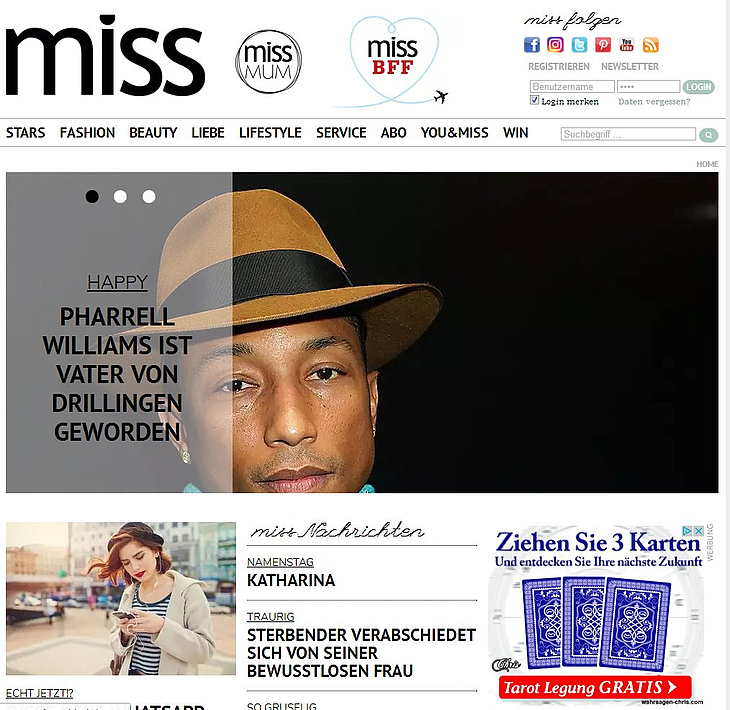Open the Instagram icon under miss folgen
730x710 pixels.
(555, 45)
